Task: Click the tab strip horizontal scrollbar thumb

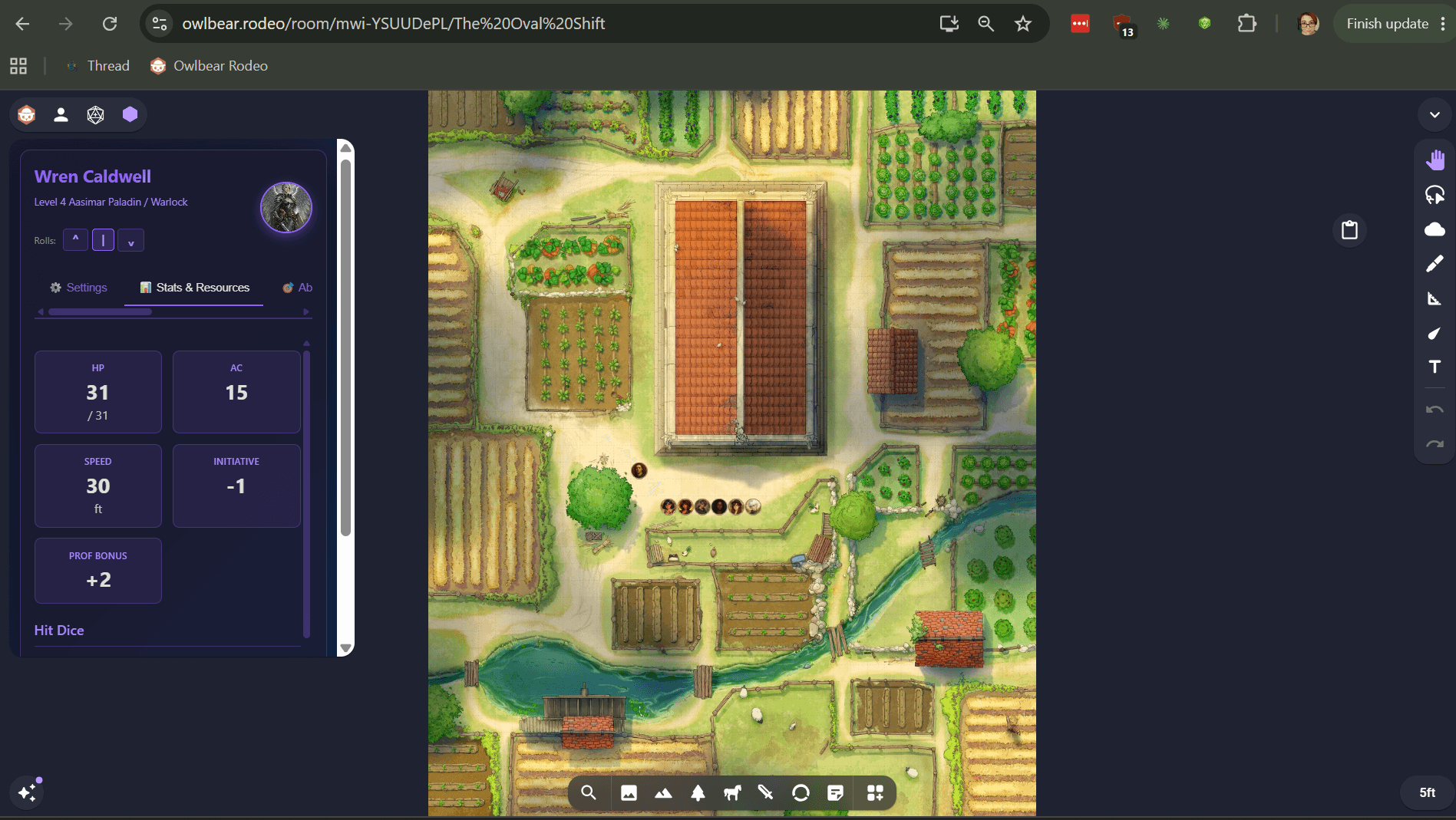Action: click(x=100, y=312)
